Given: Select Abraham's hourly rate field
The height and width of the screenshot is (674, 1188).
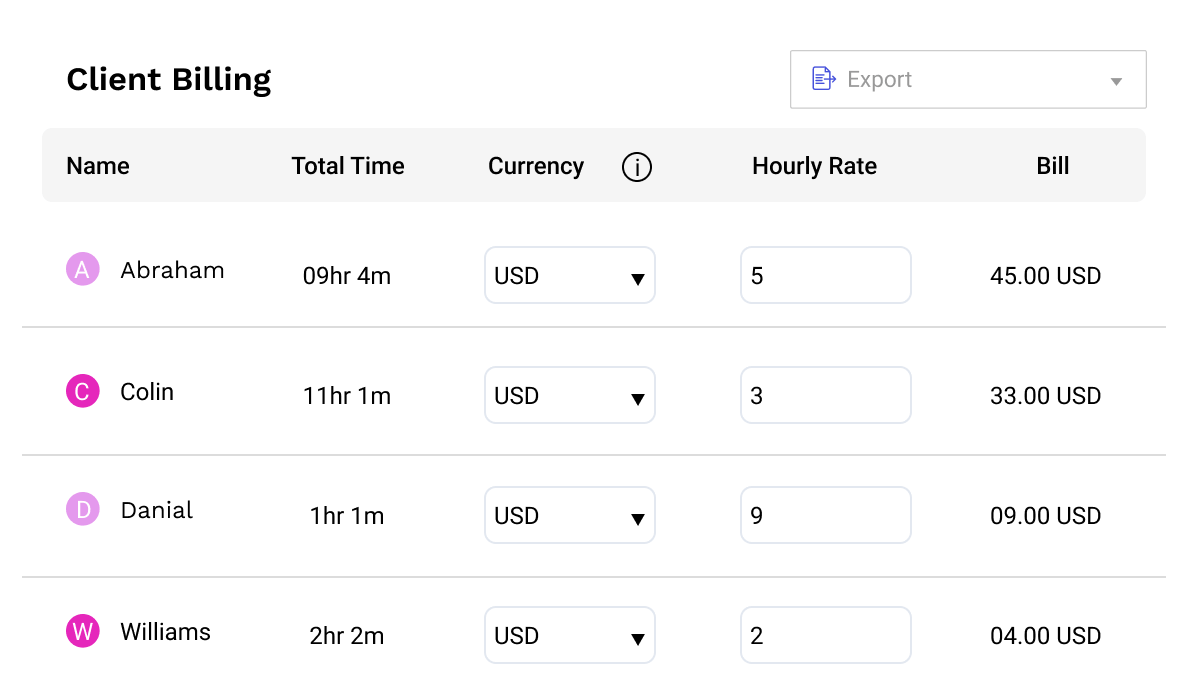Looking at the screenshot, I should click(825, 275).
